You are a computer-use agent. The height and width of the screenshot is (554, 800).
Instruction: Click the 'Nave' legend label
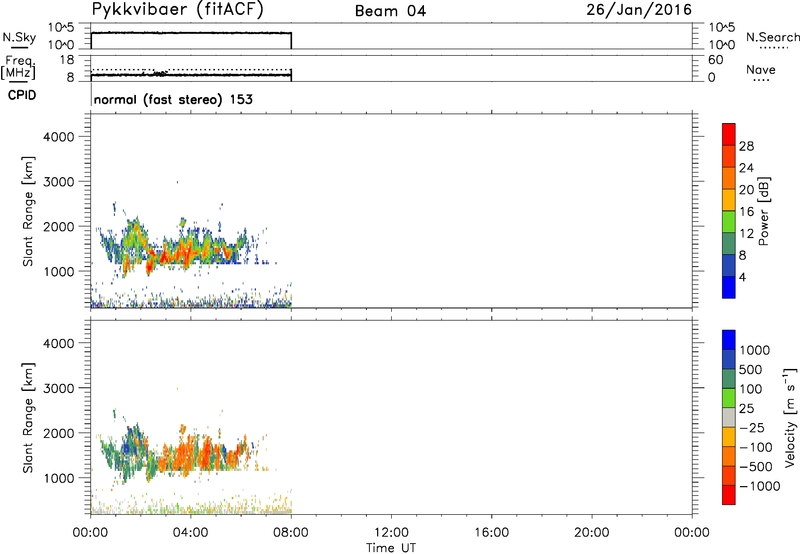(761, 69)
